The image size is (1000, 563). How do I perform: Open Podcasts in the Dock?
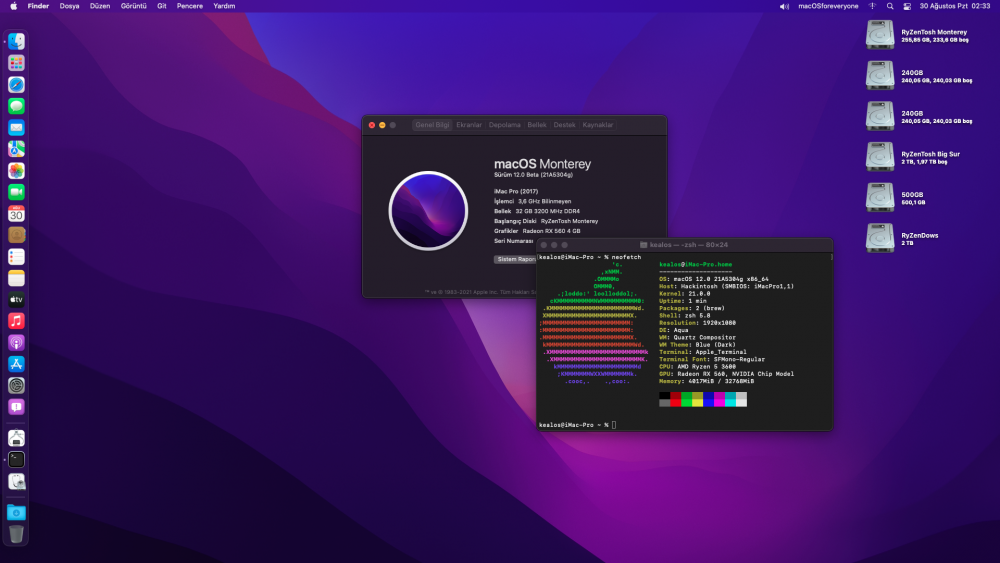pyautogui.click(x=17, y=343)
